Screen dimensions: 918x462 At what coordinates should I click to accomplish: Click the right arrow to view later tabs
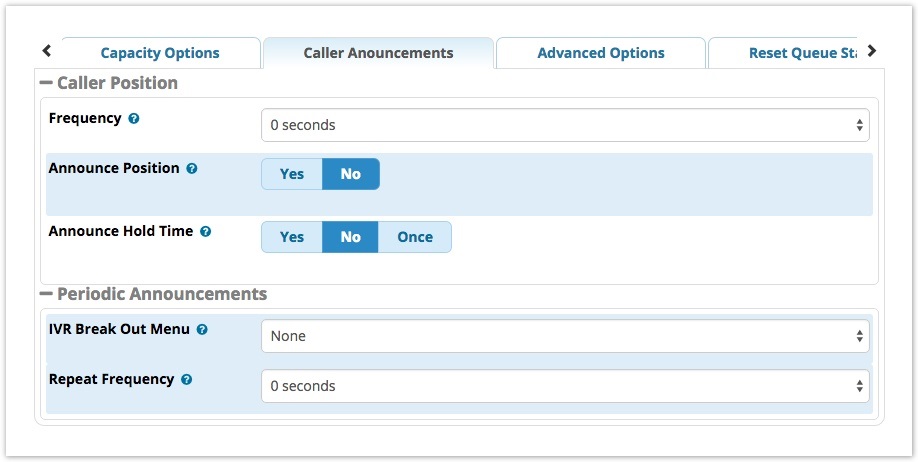tap(872, 51)
